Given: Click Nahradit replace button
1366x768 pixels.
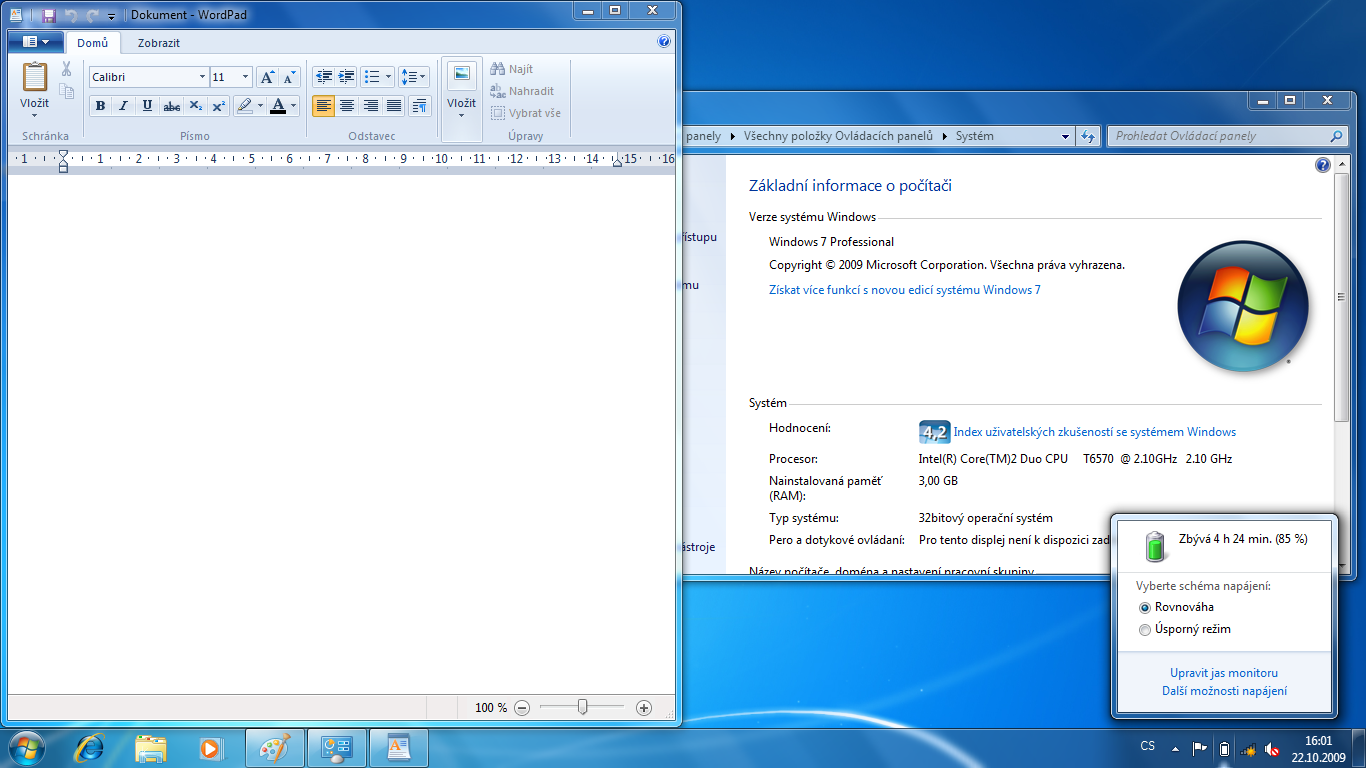Looking at the screenshot, I should point(522,91).
